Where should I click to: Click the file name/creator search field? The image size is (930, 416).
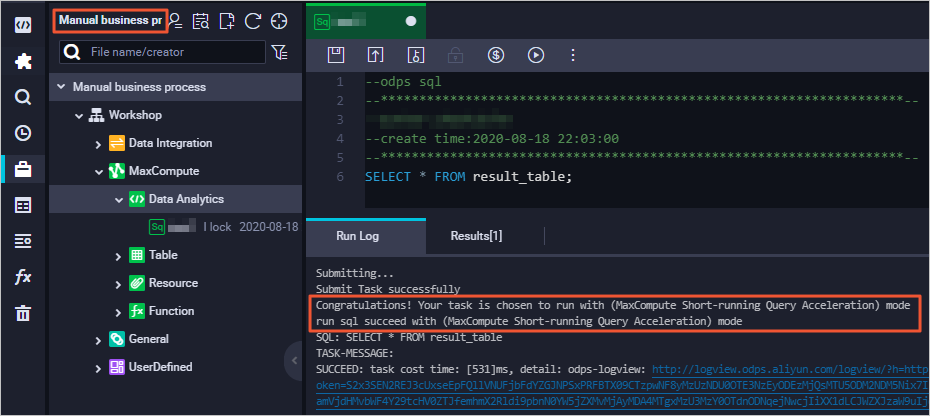coord(163,52)
